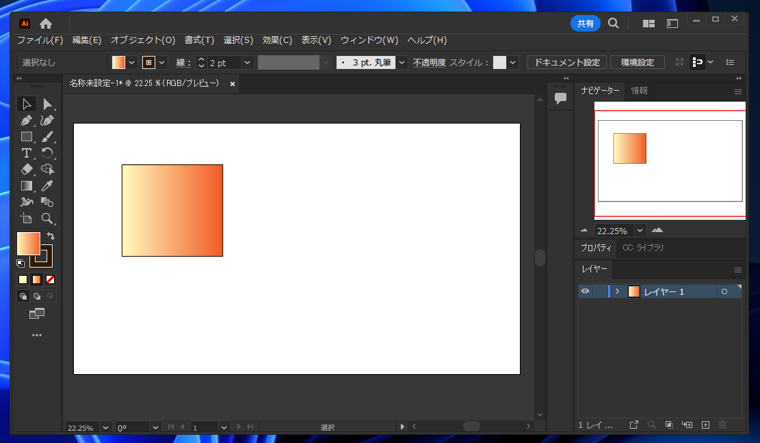Image resolution: width=760 pixels, height=443 pixels.
Task: Switch to CC ライブラリ tab
Action: click(643, 248)
